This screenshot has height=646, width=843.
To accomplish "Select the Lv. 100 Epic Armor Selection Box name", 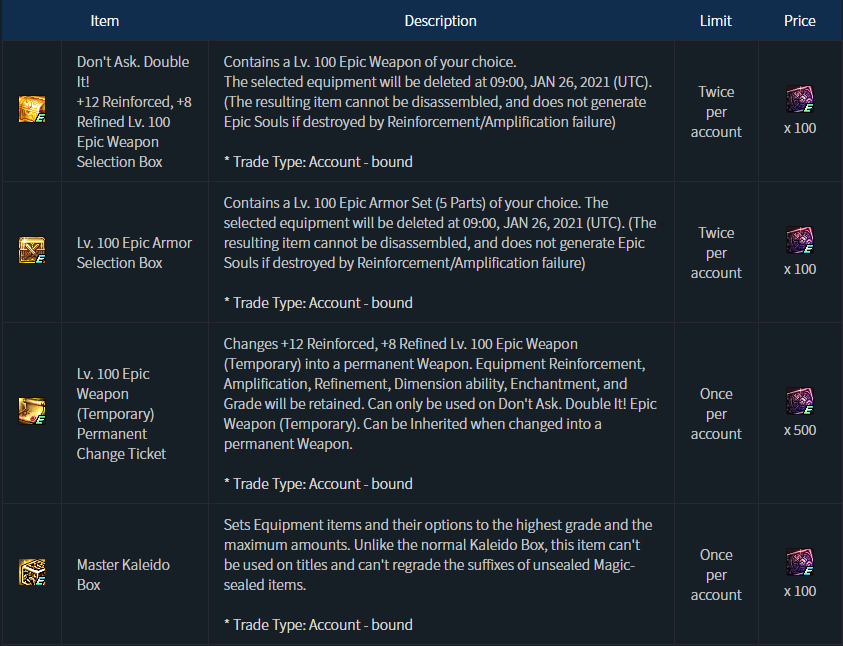I will pos(134,252).
